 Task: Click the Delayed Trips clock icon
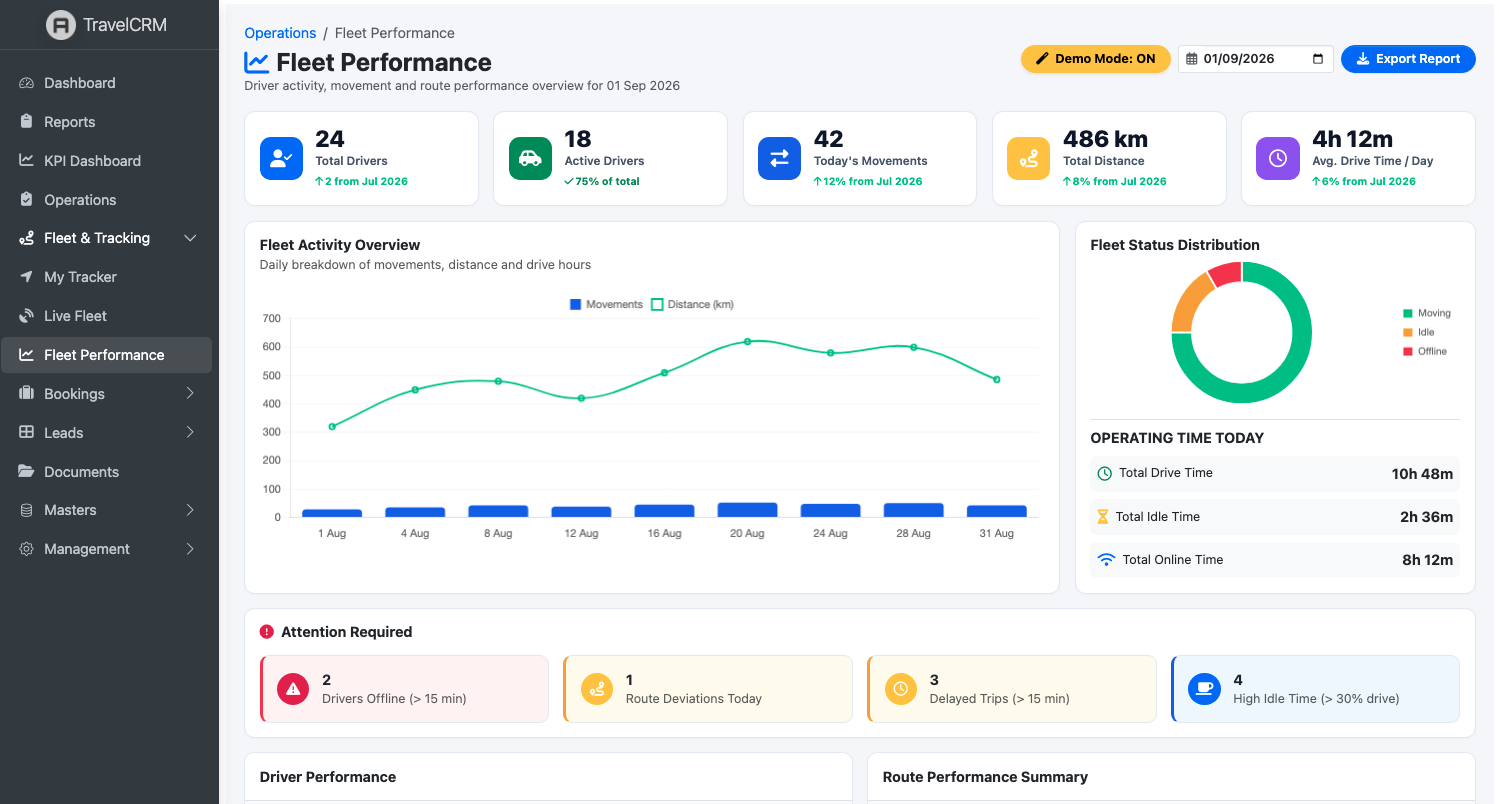901,688
